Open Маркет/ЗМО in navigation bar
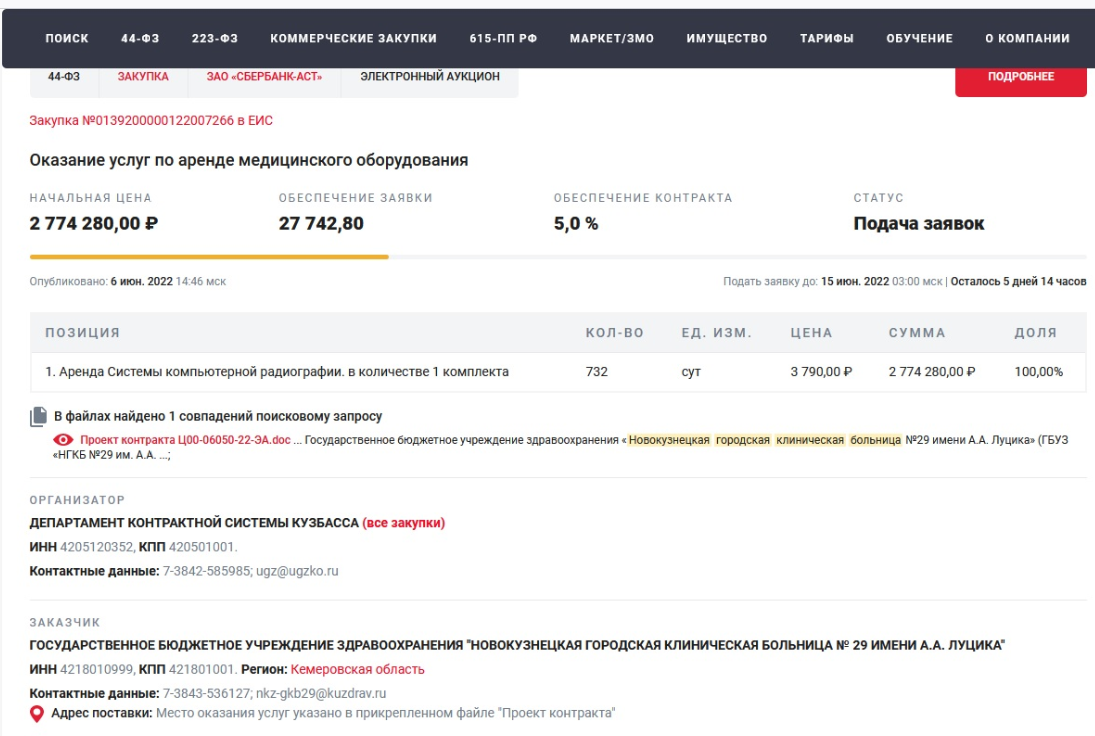 pos(611,38)
